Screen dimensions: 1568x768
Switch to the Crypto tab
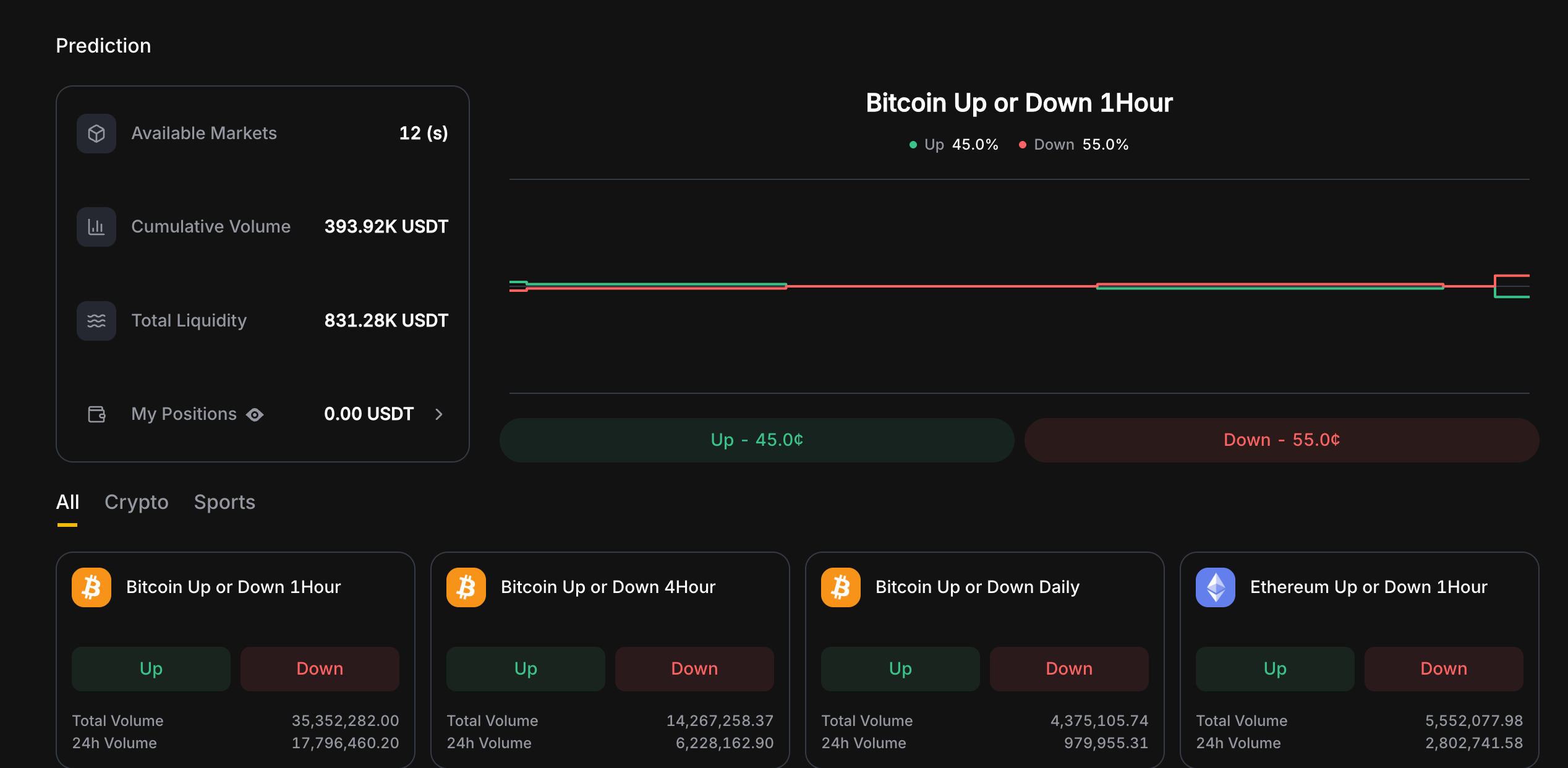(137, 502)
